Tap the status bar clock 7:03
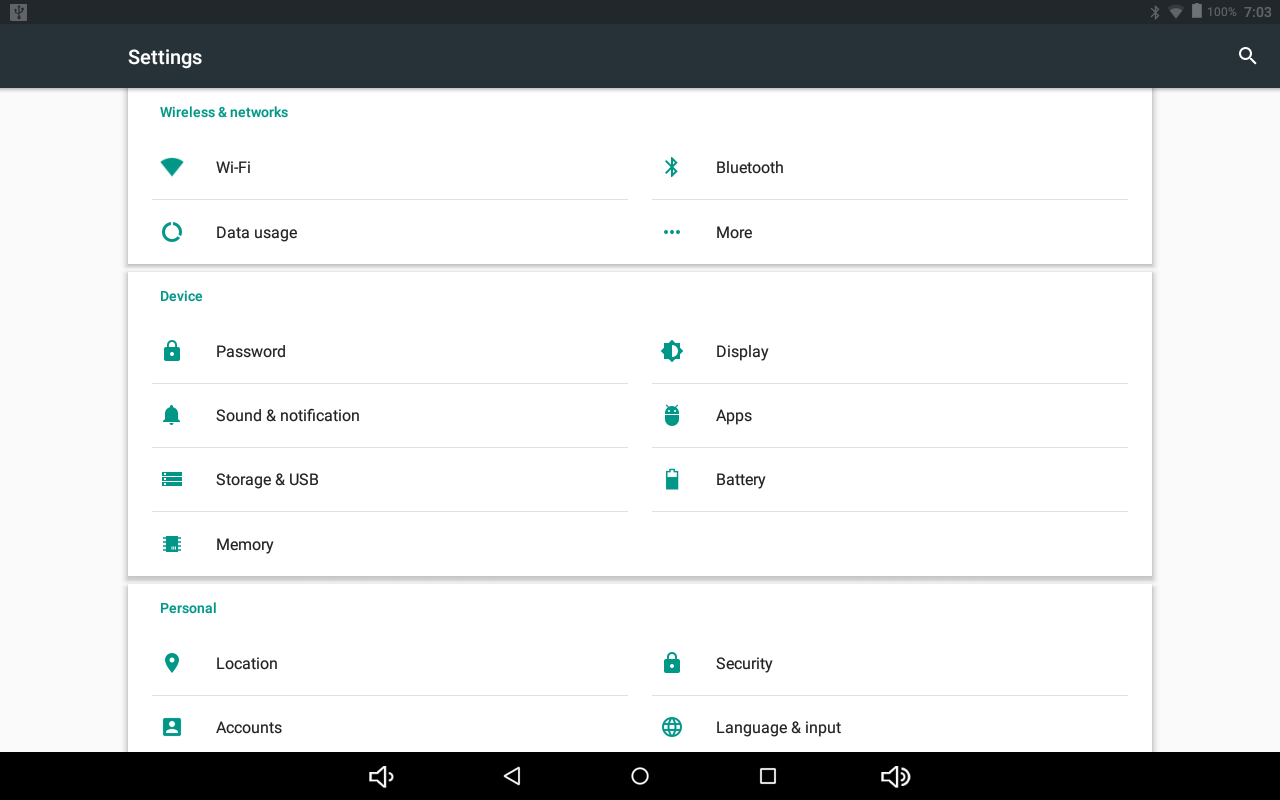The height and width of the screenshot is (800, 1280). pos(1257,12)
